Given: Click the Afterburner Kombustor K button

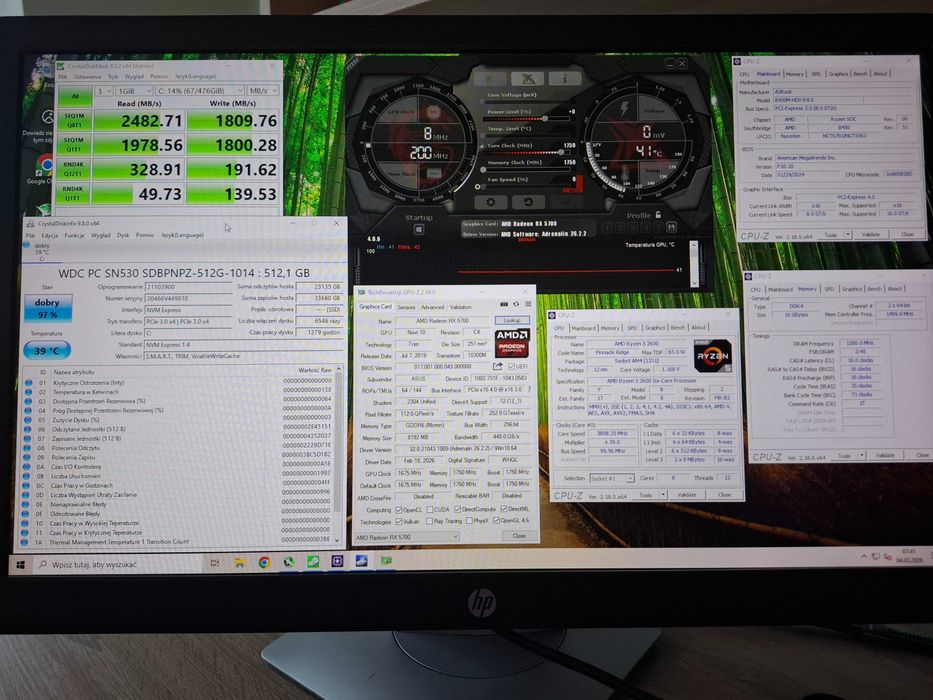Looking at the screenshot, I should pos(491,78).
